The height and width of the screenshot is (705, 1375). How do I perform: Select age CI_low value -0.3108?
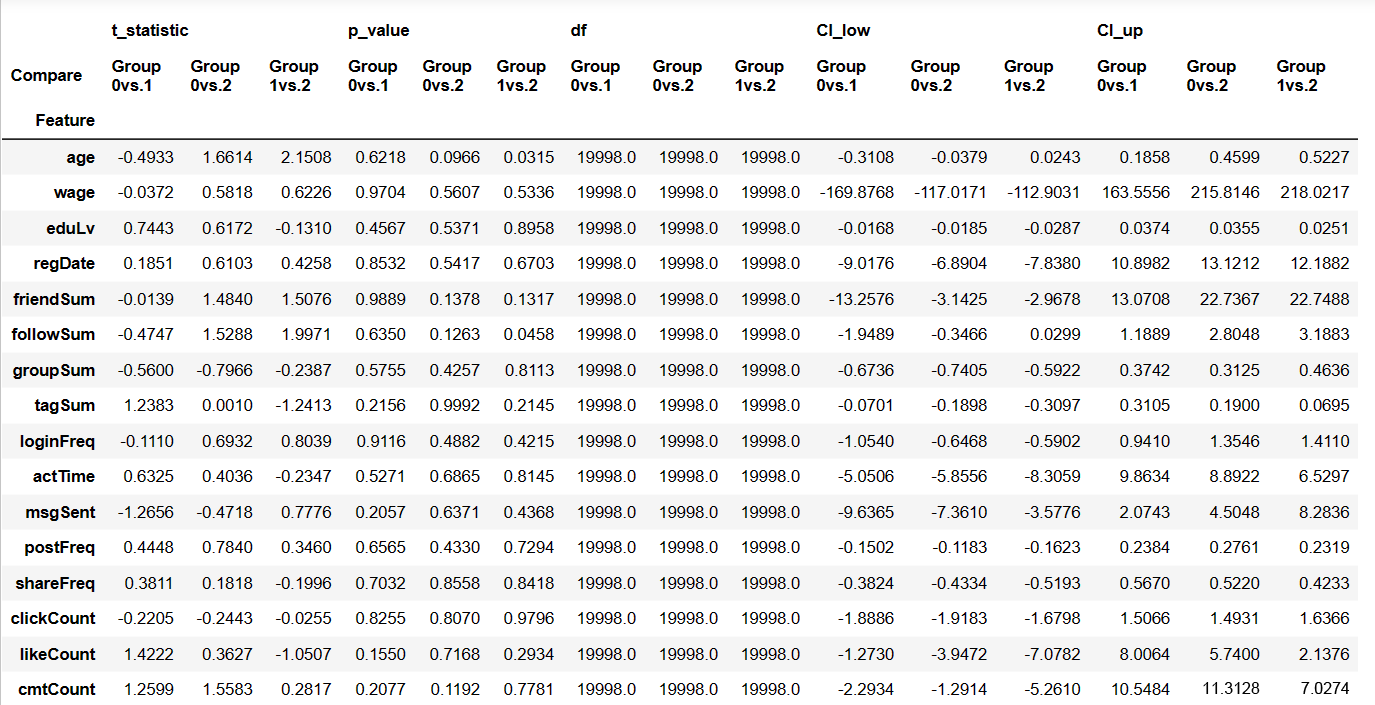click(867, 157)
